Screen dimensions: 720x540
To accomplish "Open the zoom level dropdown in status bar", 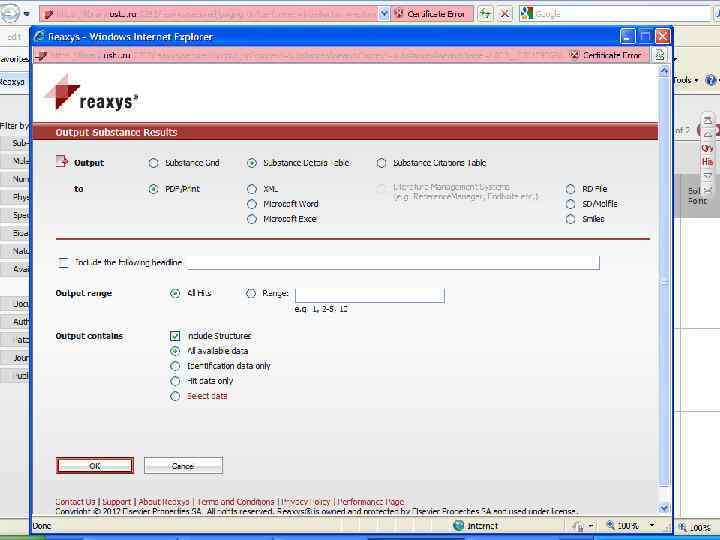I will 652,525.
